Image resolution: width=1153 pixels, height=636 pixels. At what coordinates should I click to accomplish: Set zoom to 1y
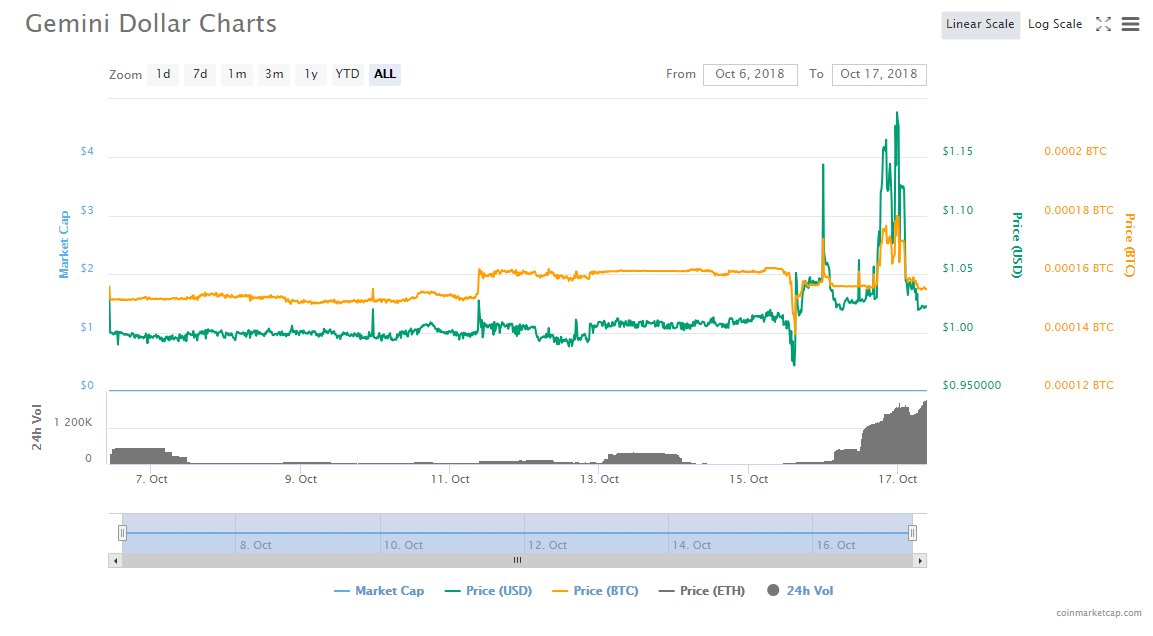[311, 74]
